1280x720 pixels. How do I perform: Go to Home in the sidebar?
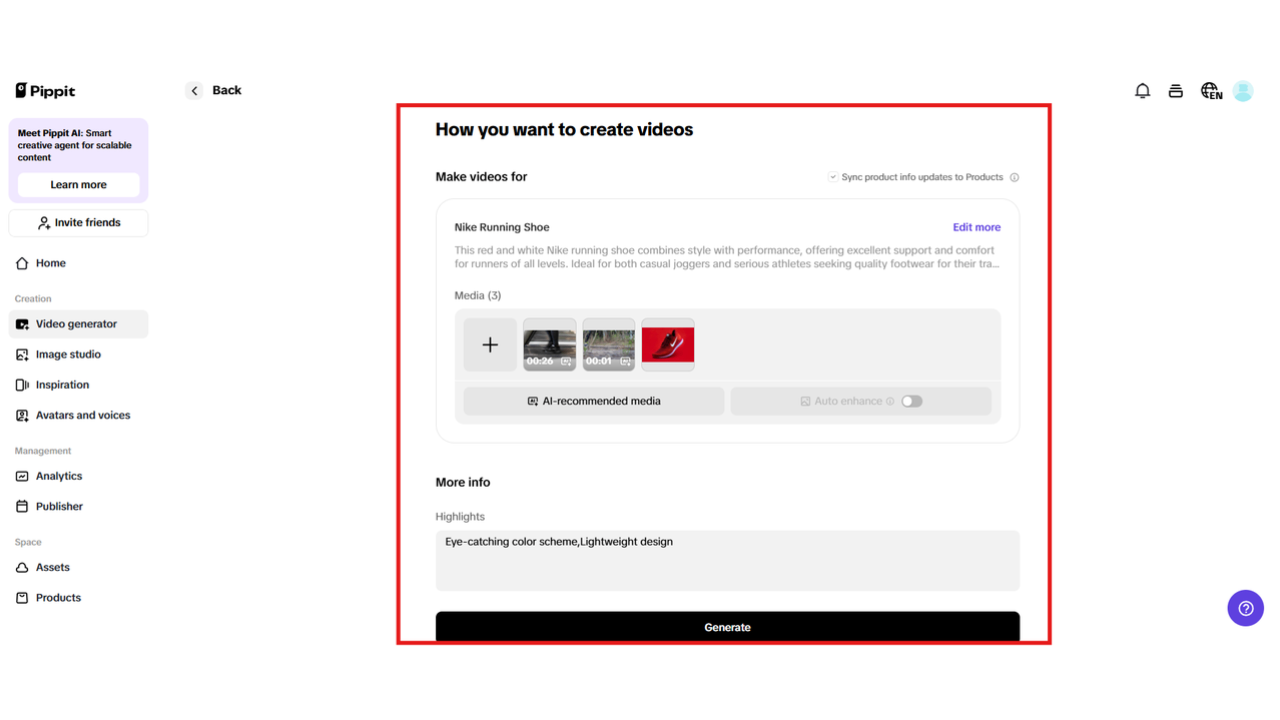point(78,263)
